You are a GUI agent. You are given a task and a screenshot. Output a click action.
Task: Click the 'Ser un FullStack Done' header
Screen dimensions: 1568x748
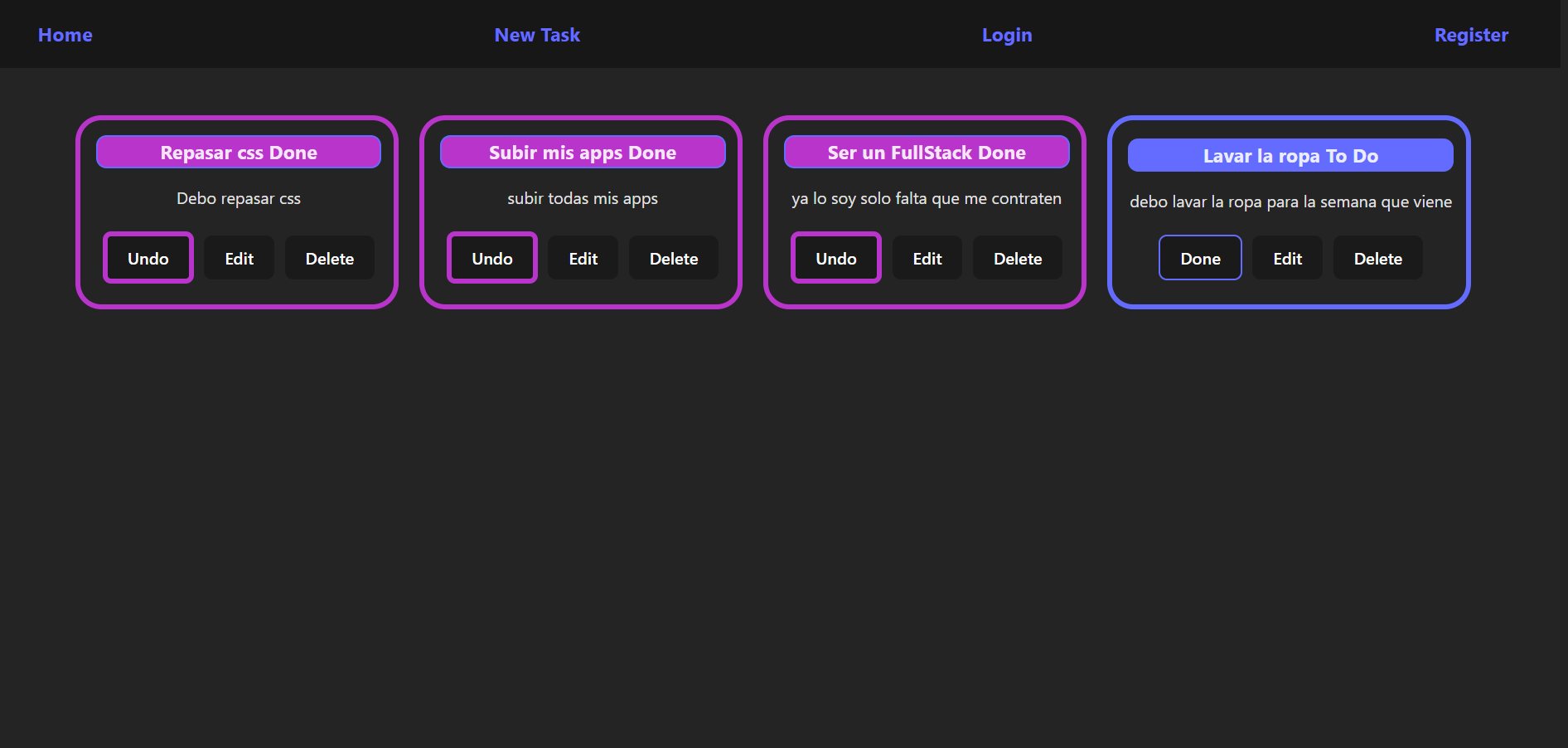pyautogui.click(x=926, y=153)
